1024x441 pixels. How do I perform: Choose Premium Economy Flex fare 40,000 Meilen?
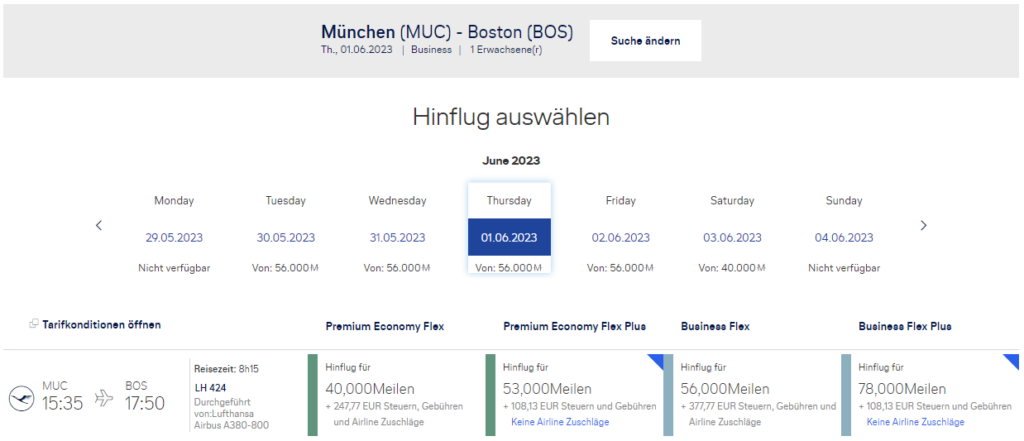tap(396, 395)
